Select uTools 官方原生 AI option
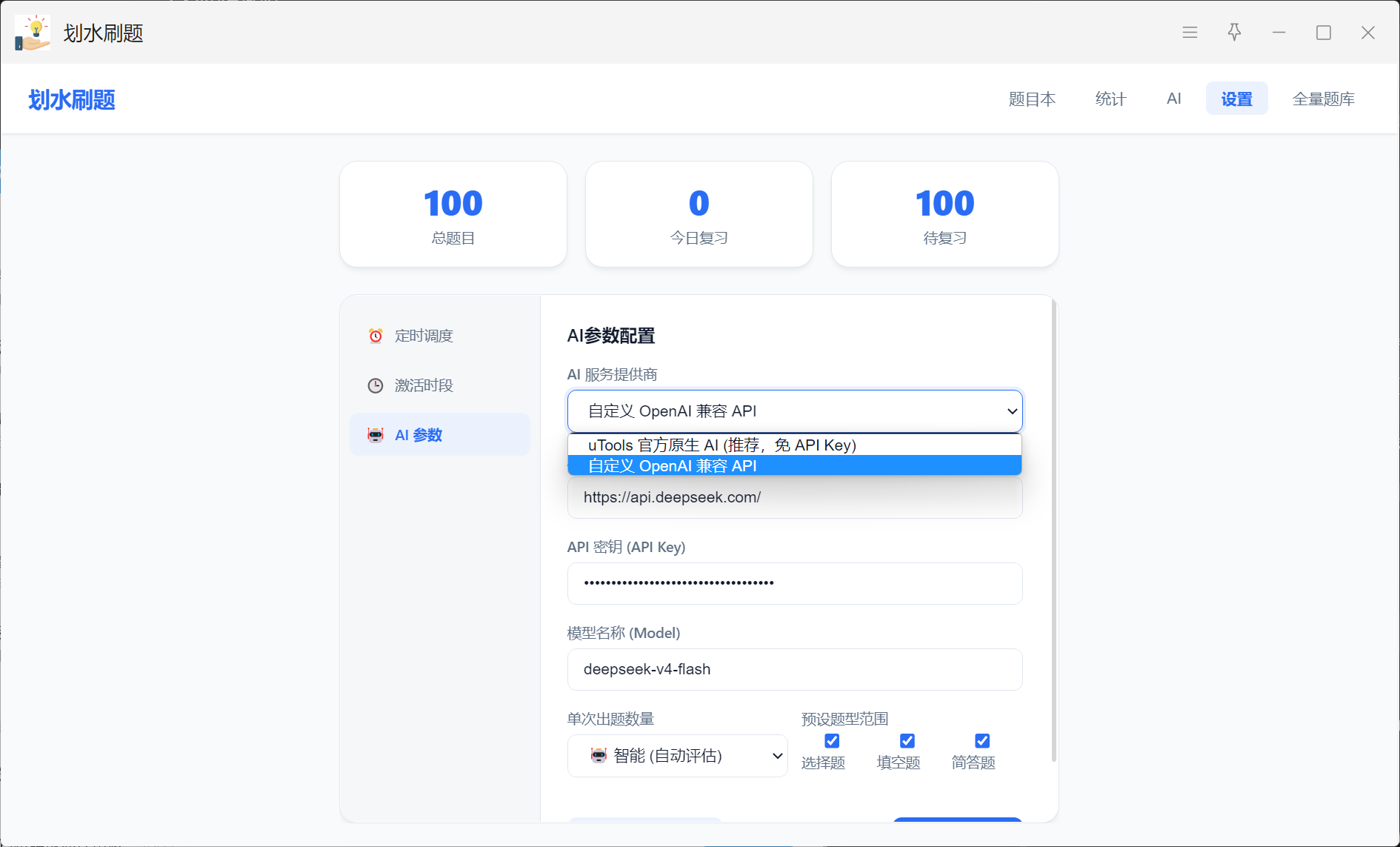The image size is (1400, 847). (x=794, y=445)
